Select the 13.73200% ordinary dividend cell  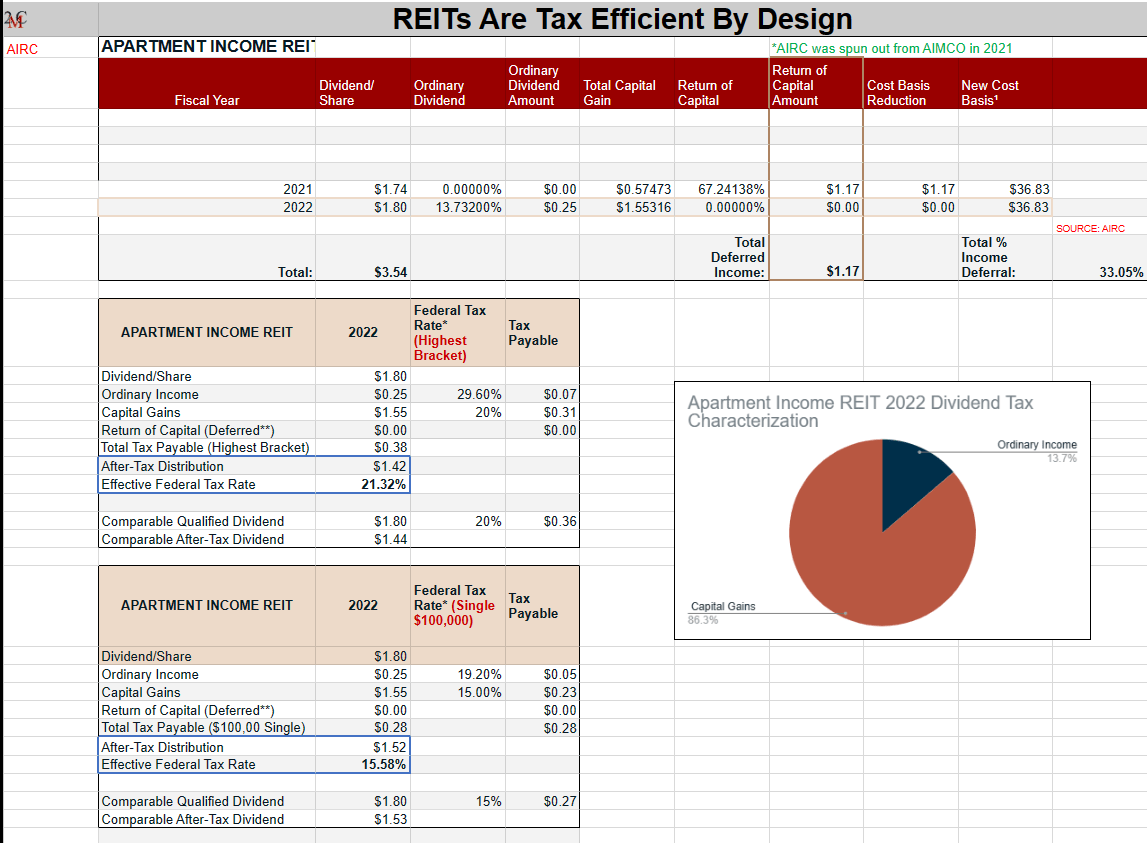pyautogui.click(x=469, y=208)
